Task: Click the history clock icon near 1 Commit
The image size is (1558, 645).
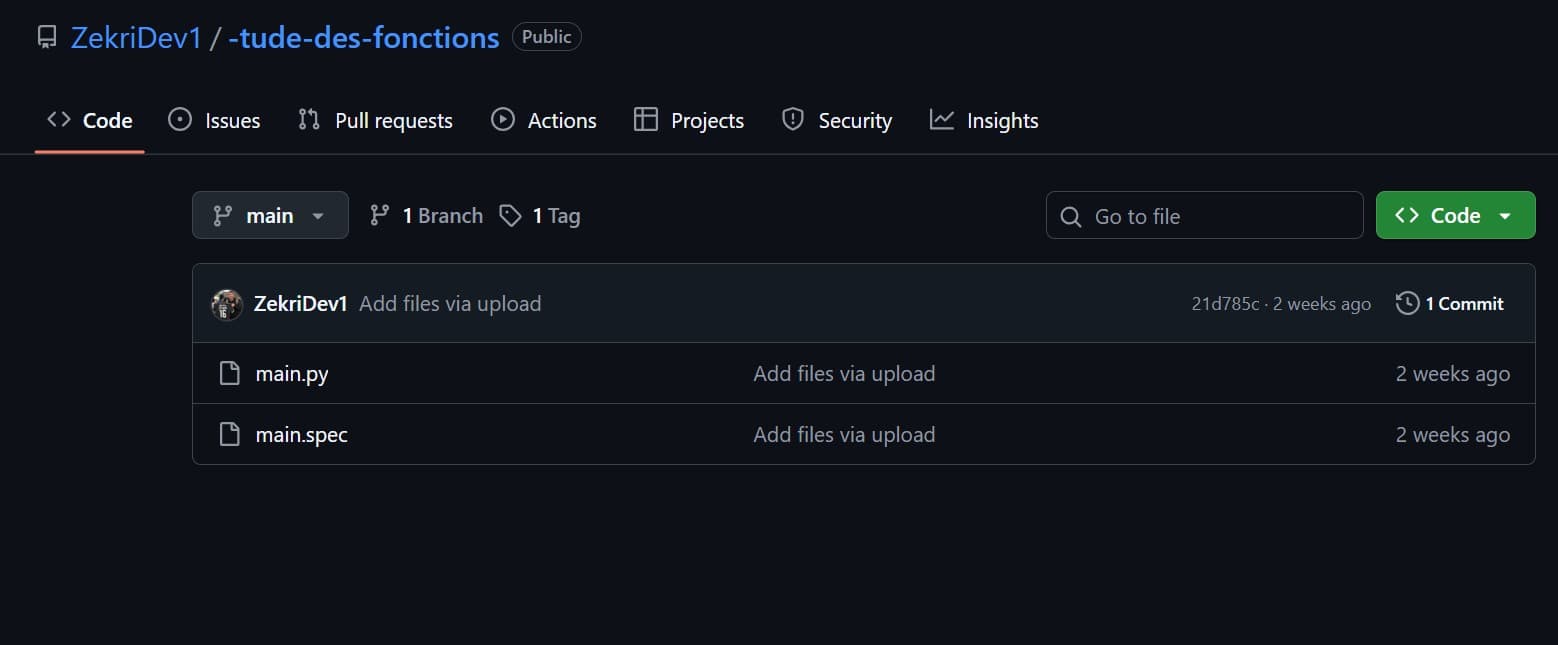Action: pos(1408,303)
